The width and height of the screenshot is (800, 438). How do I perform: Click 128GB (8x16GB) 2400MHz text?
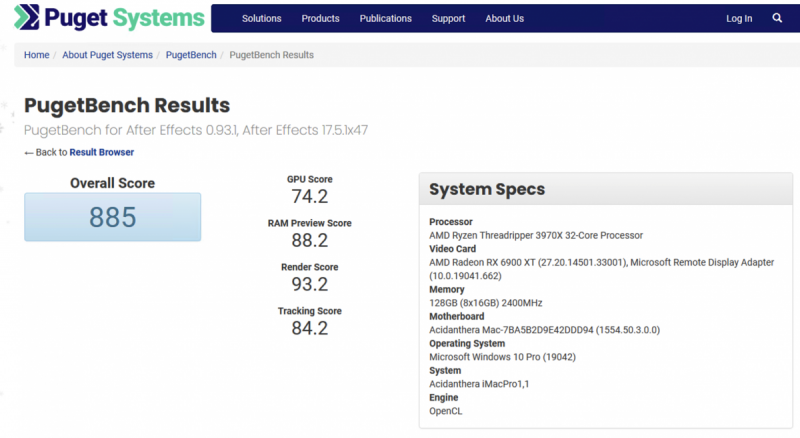pos(486,303)
